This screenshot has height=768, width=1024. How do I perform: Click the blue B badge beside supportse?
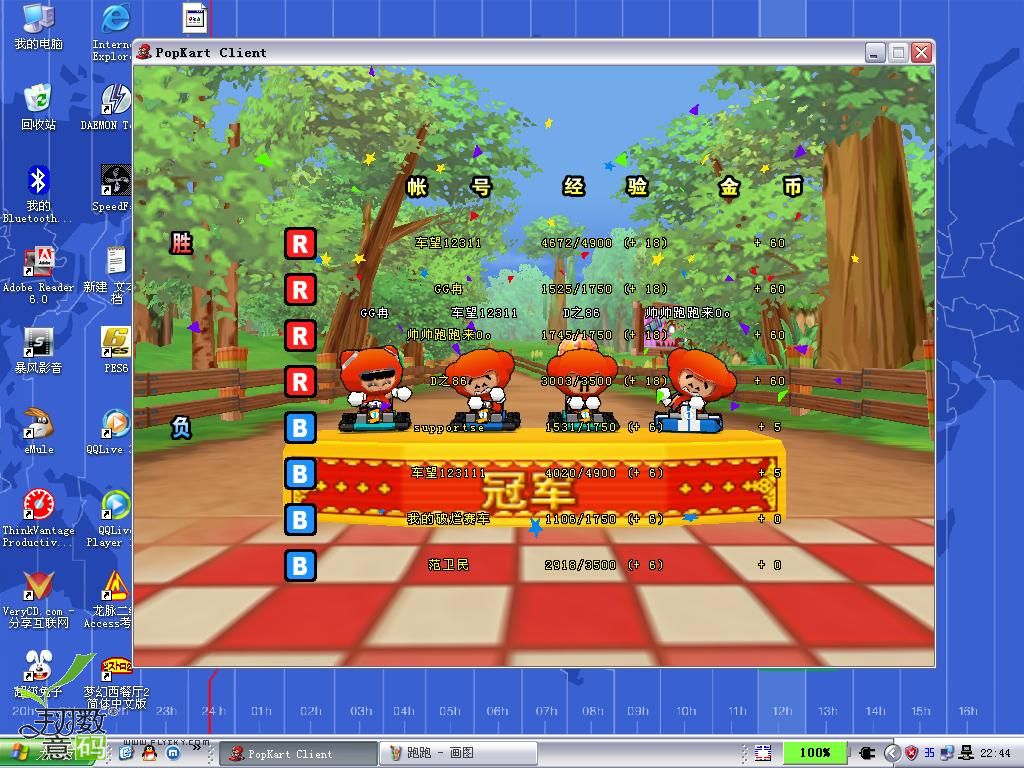(x=300, y=428)
